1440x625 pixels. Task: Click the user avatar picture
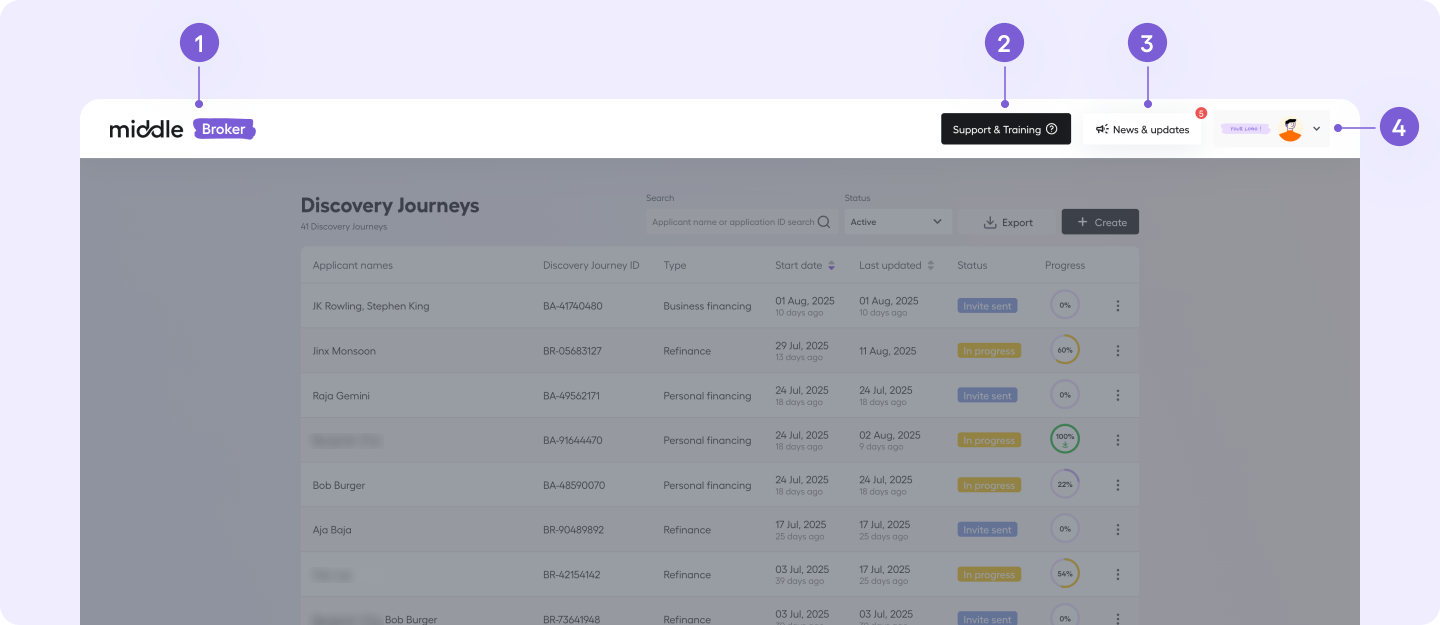tap(1290, 129)
